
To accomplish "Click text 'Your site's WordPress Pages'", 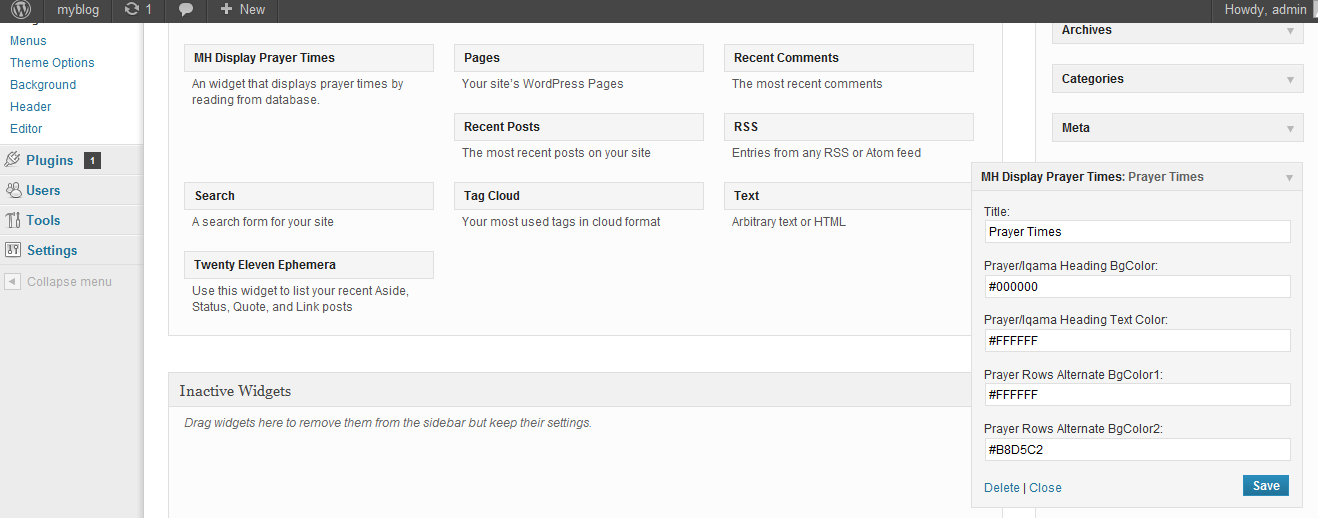I will [x=543, y=84].
